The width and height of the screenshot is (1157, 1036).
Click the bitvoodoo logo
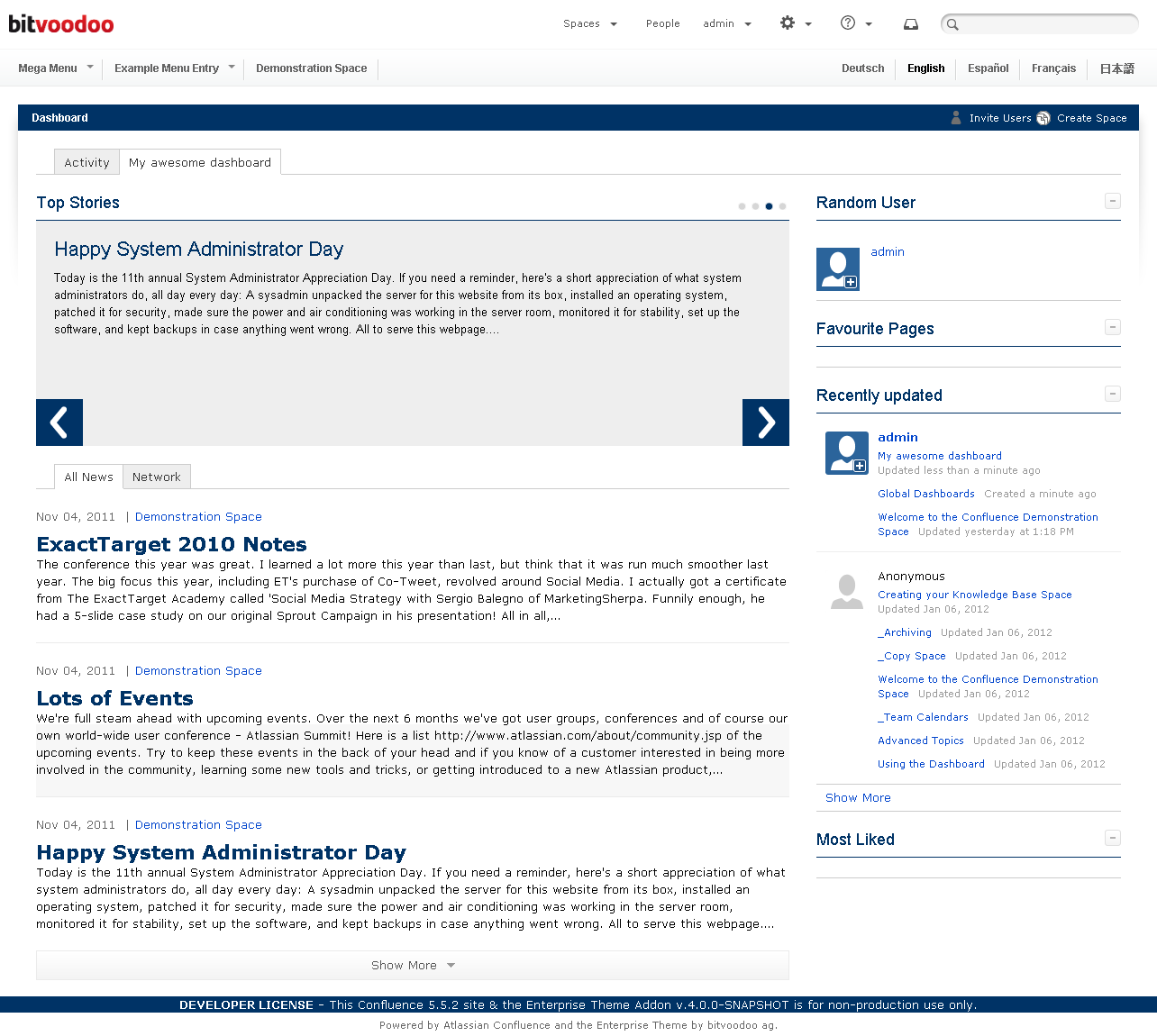click(x=60, y=23)
